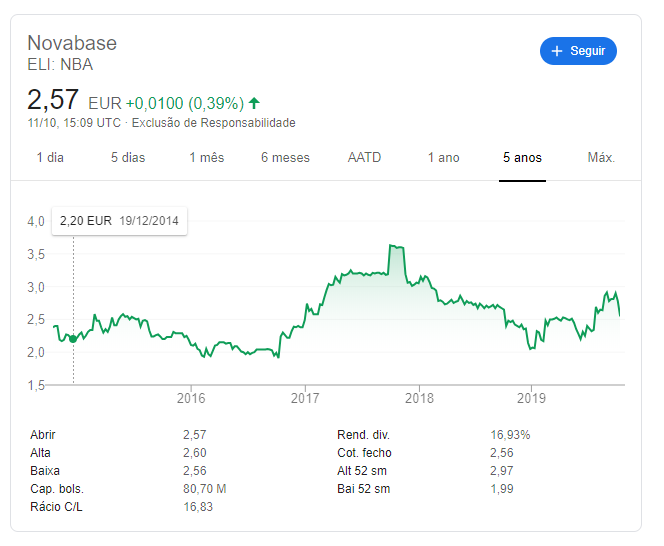This screenshot has width=664, height=546.
Task: Select the 1 dia range tab
Action: point(50,158)
